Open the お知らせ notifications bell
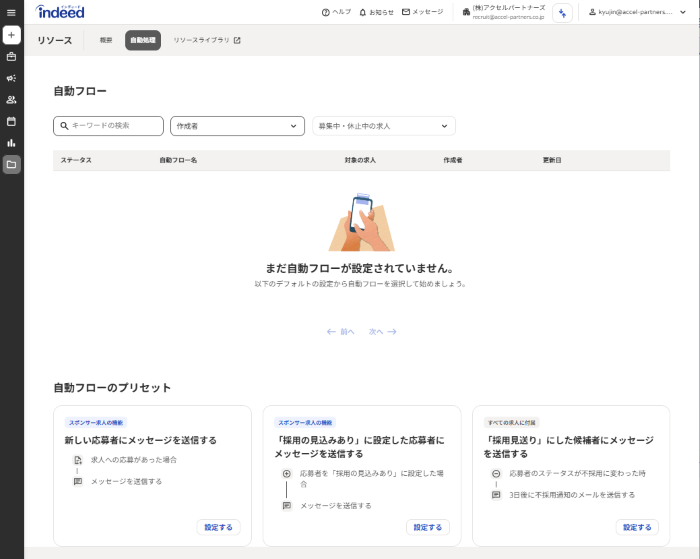Viewport: 700px width, 559px height. (376, 12)
